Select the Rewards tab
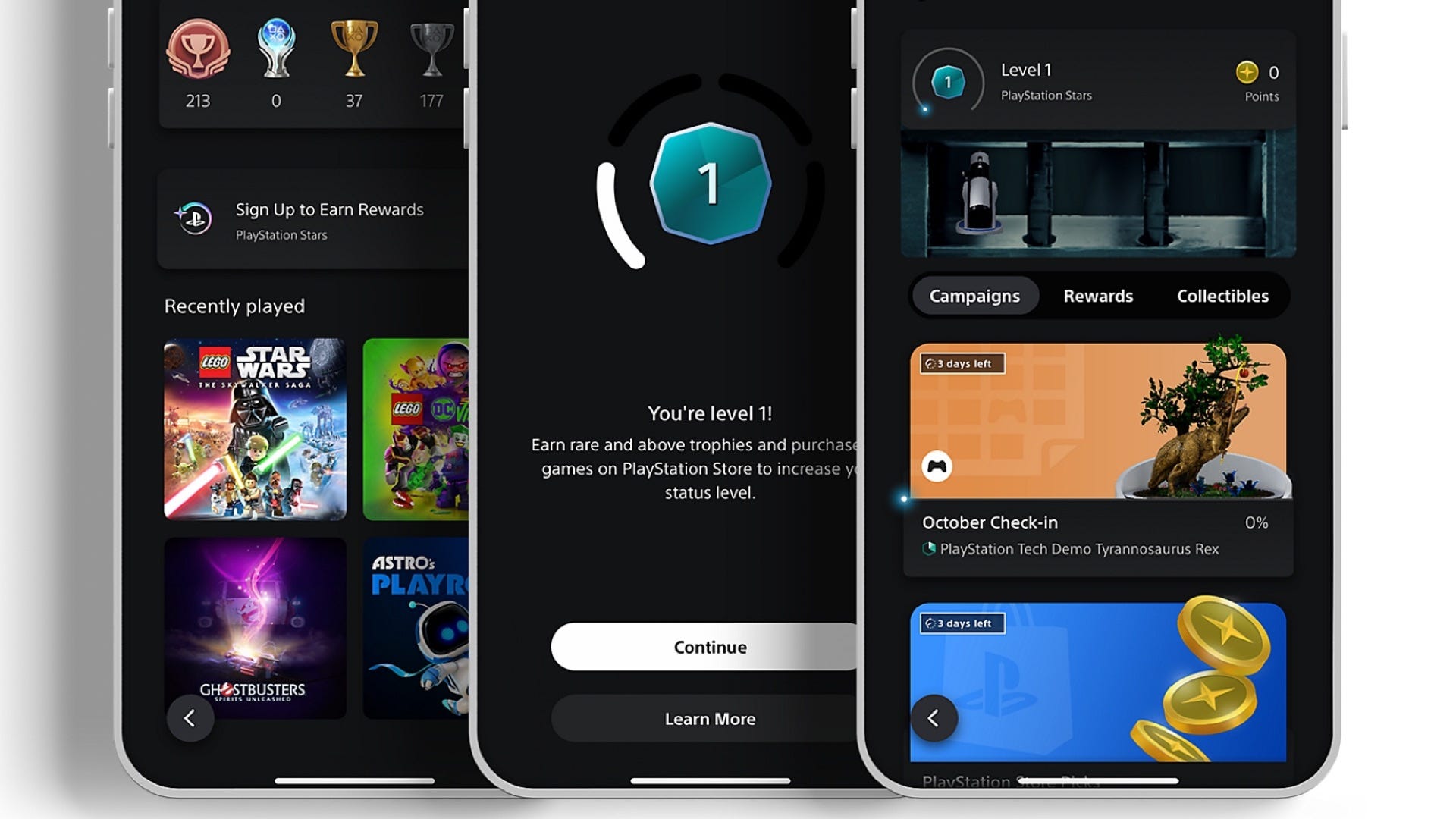Viewport: 1456px width, 819px height. (1097, 295)
